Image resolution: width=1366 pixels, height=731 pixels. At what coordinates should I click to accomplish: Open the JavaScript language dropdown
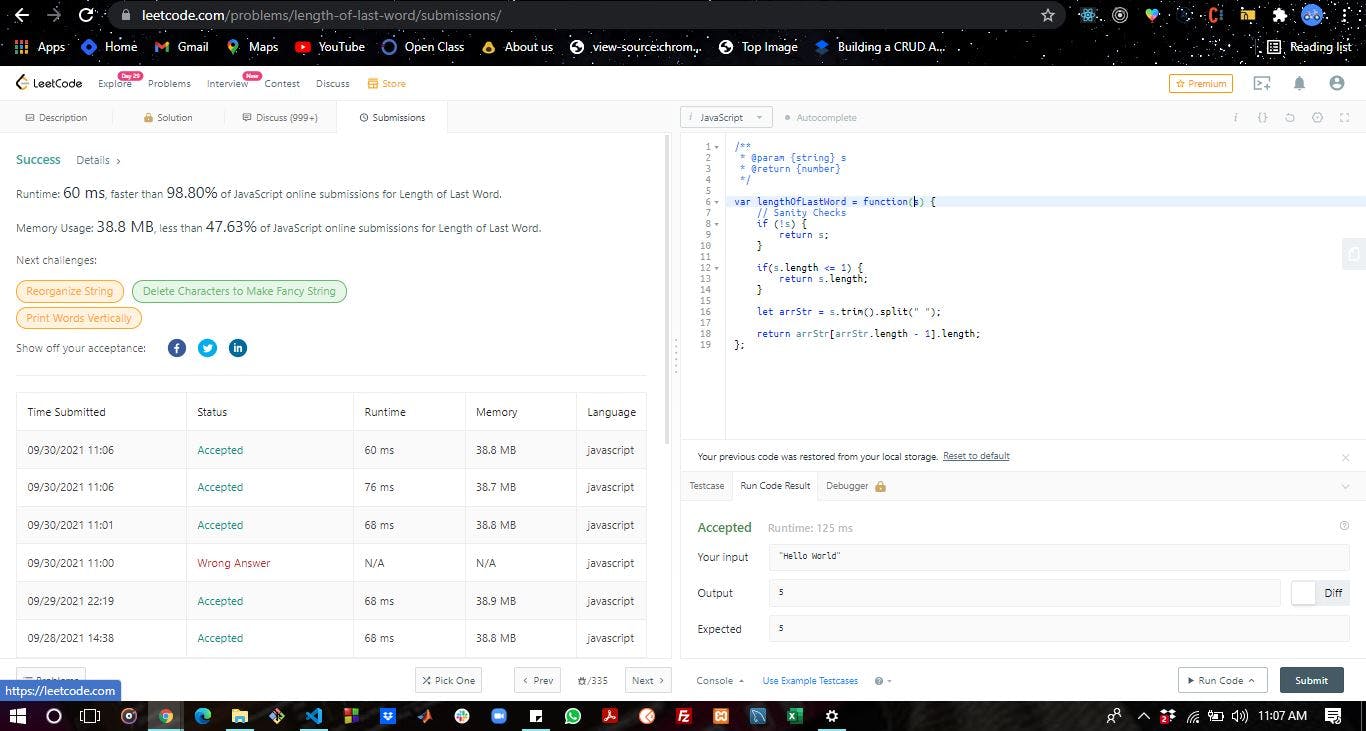pyautogui.click(x=726, y=118)
